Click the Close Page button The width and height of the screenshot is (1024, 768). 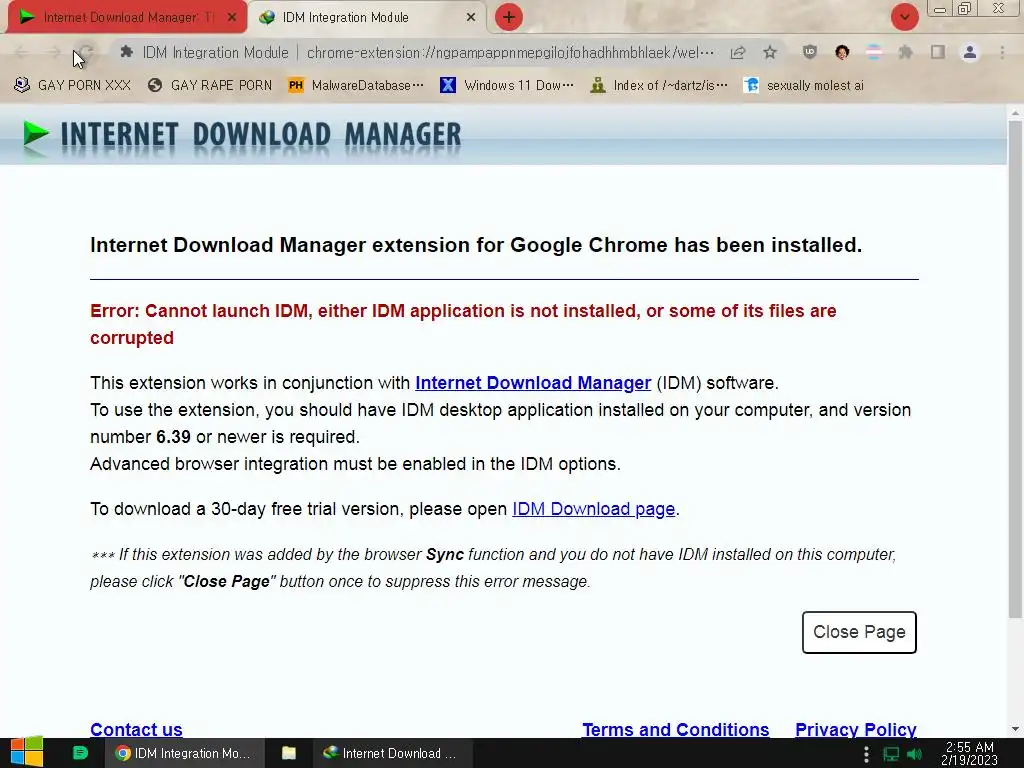click(x=859, y=632)
